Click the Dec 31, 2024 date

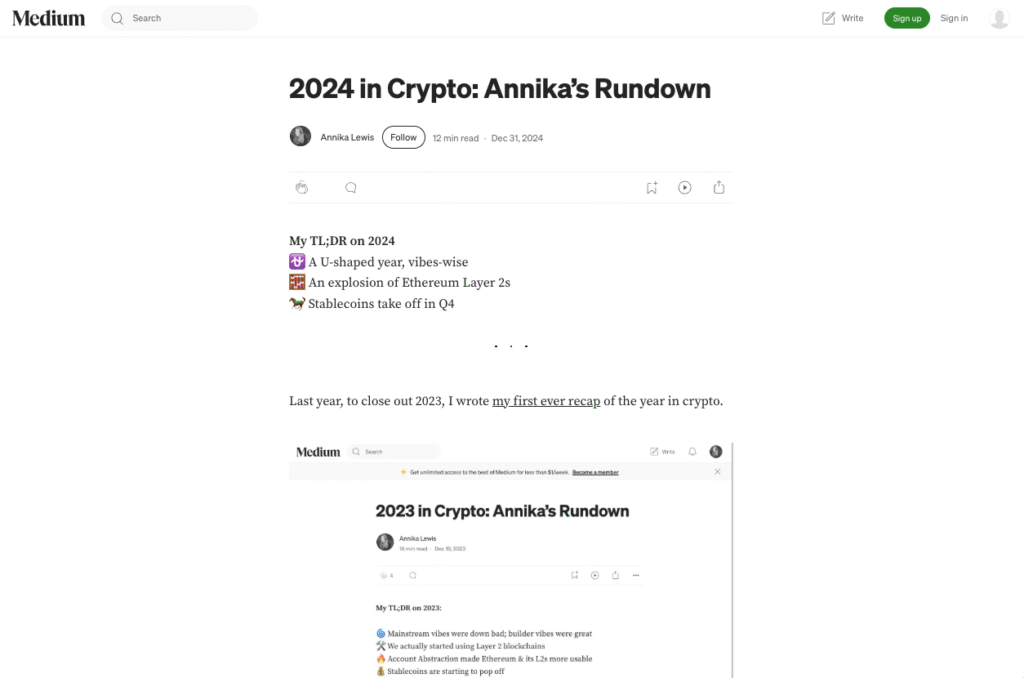click(517, 138)
